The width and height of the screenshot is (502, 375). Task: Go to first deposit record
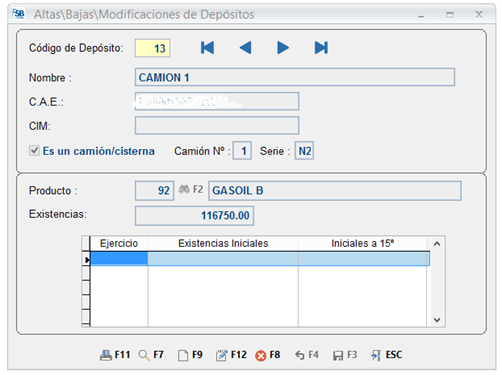(207, 48)
